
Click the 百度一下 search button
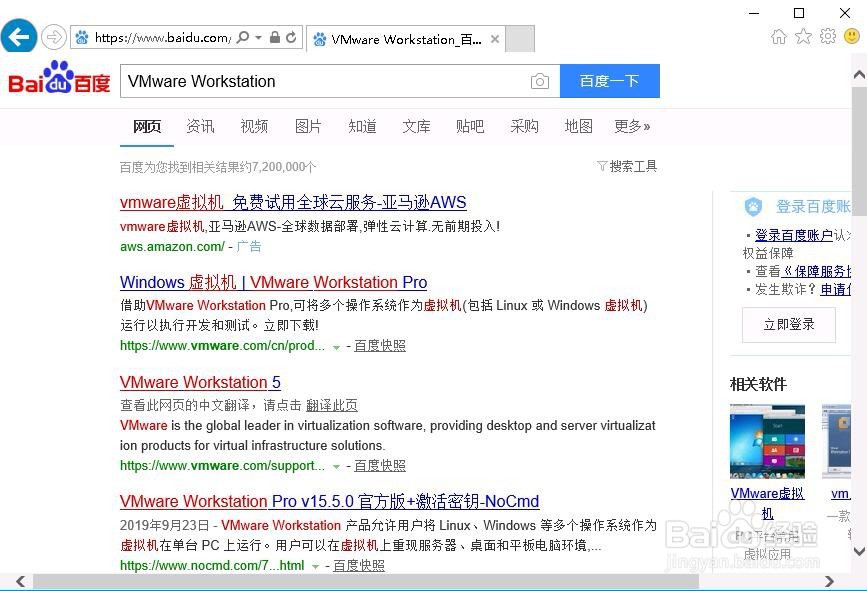[x=609, y=81]
